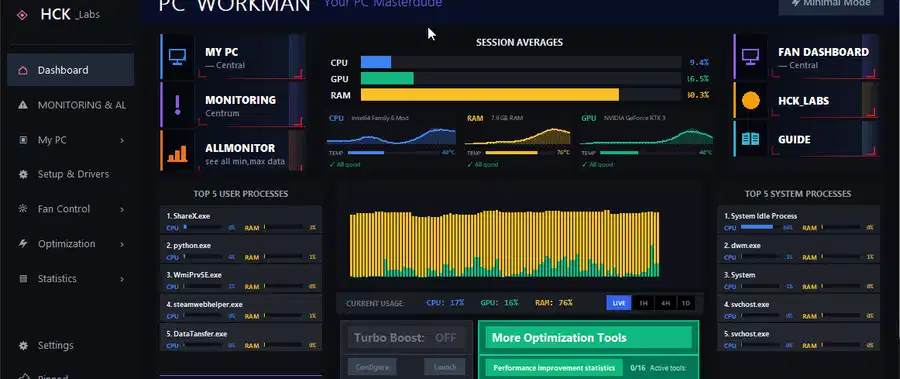Viewport: 900px width, 379px height.
Task: Click the TOP 5 SYSTEM PROCESSES heading
Action: 798,194
